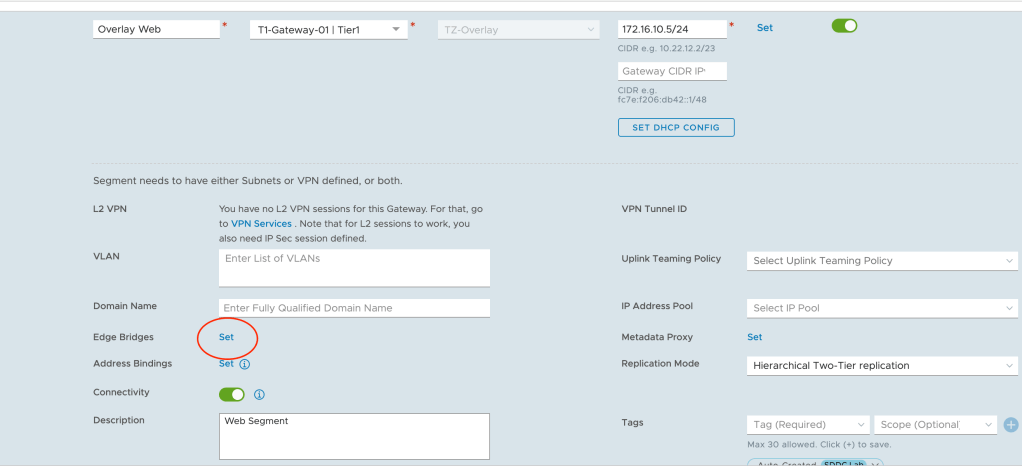Toggle the green switch beside subnet Set

(x=844, y=26)
